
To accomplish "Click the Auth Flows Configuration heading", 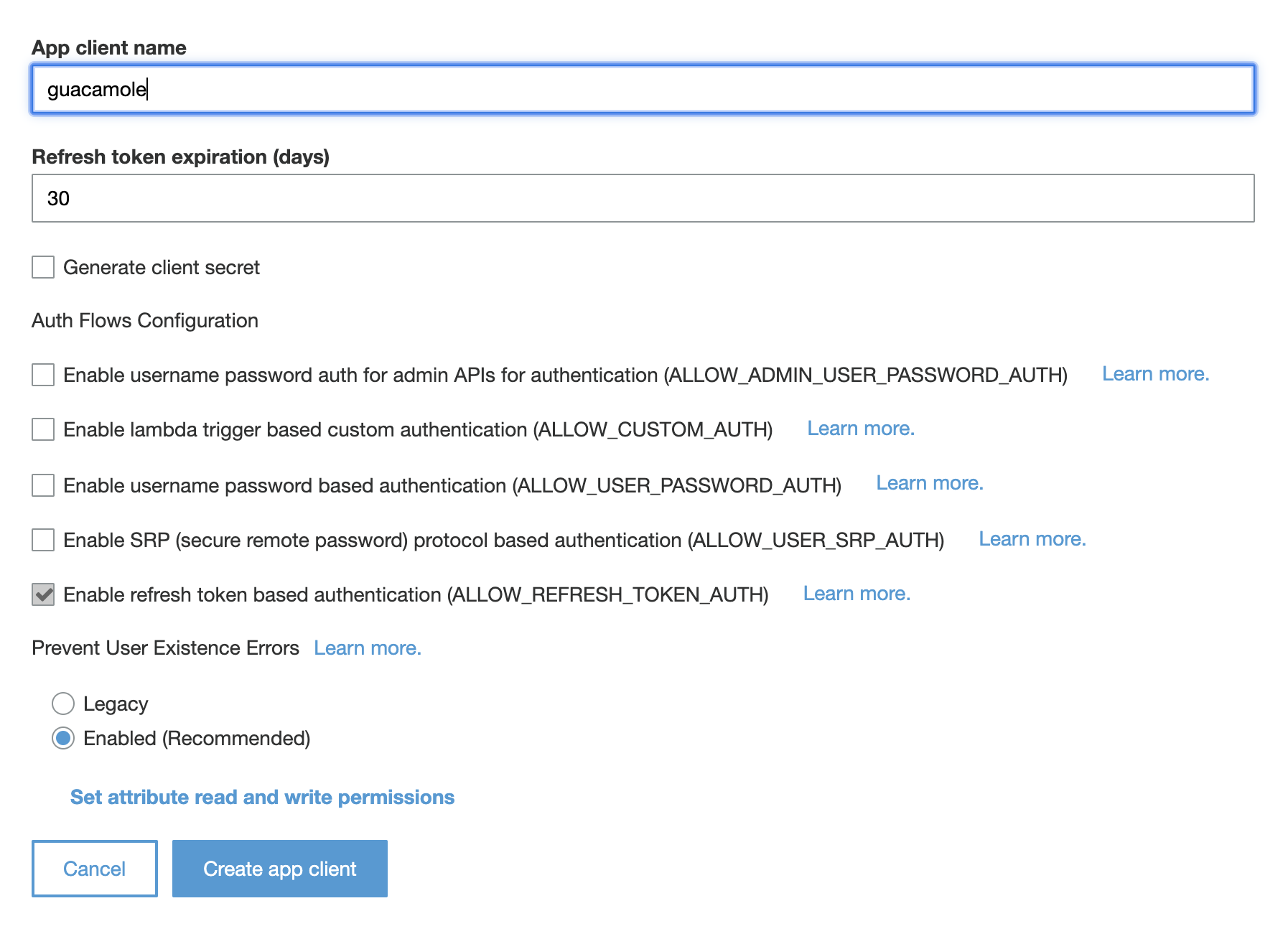I will (x=145, y=321).
